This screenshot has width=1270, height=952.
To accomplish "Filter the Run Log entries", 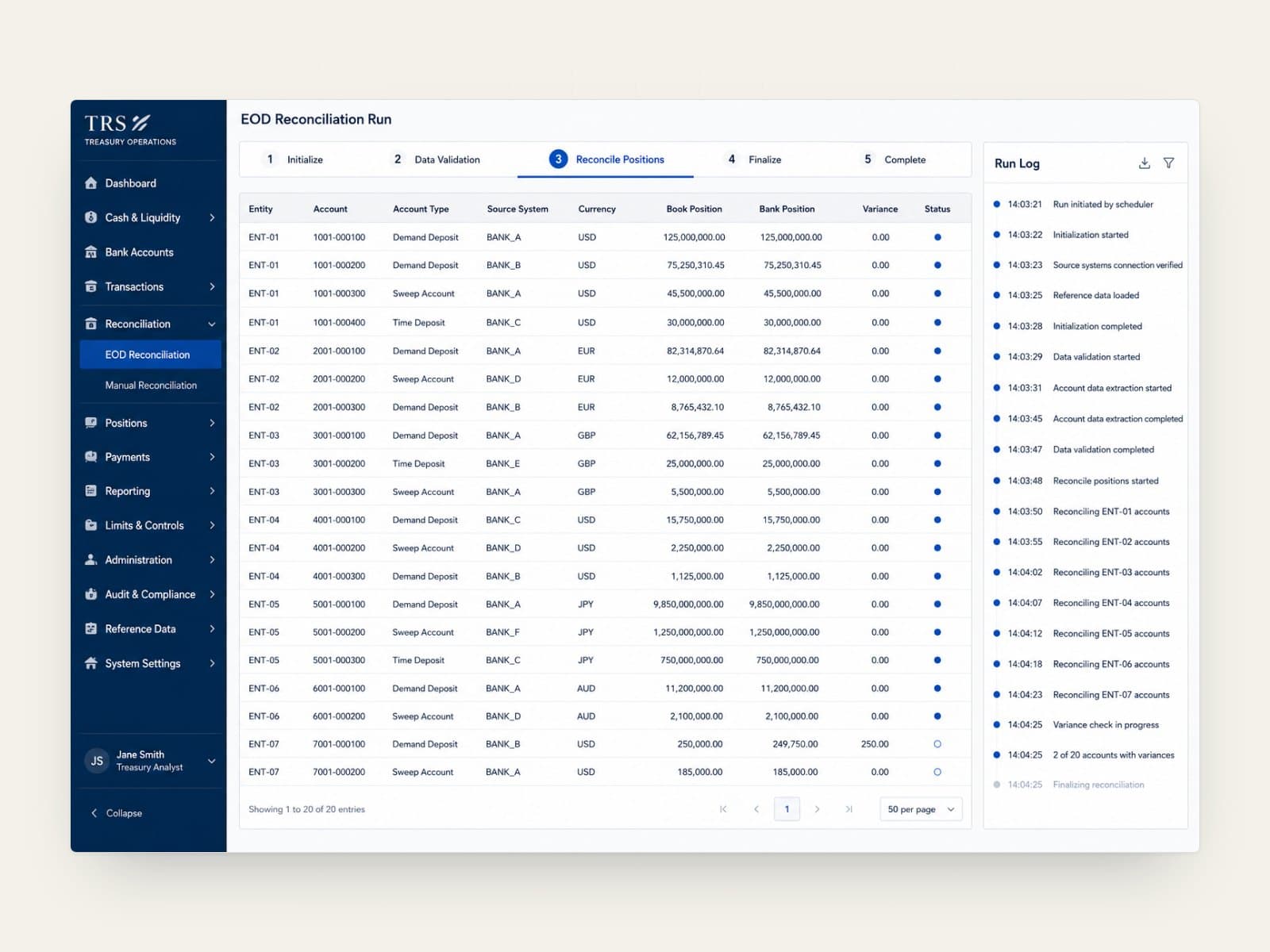I will 1169,163.
